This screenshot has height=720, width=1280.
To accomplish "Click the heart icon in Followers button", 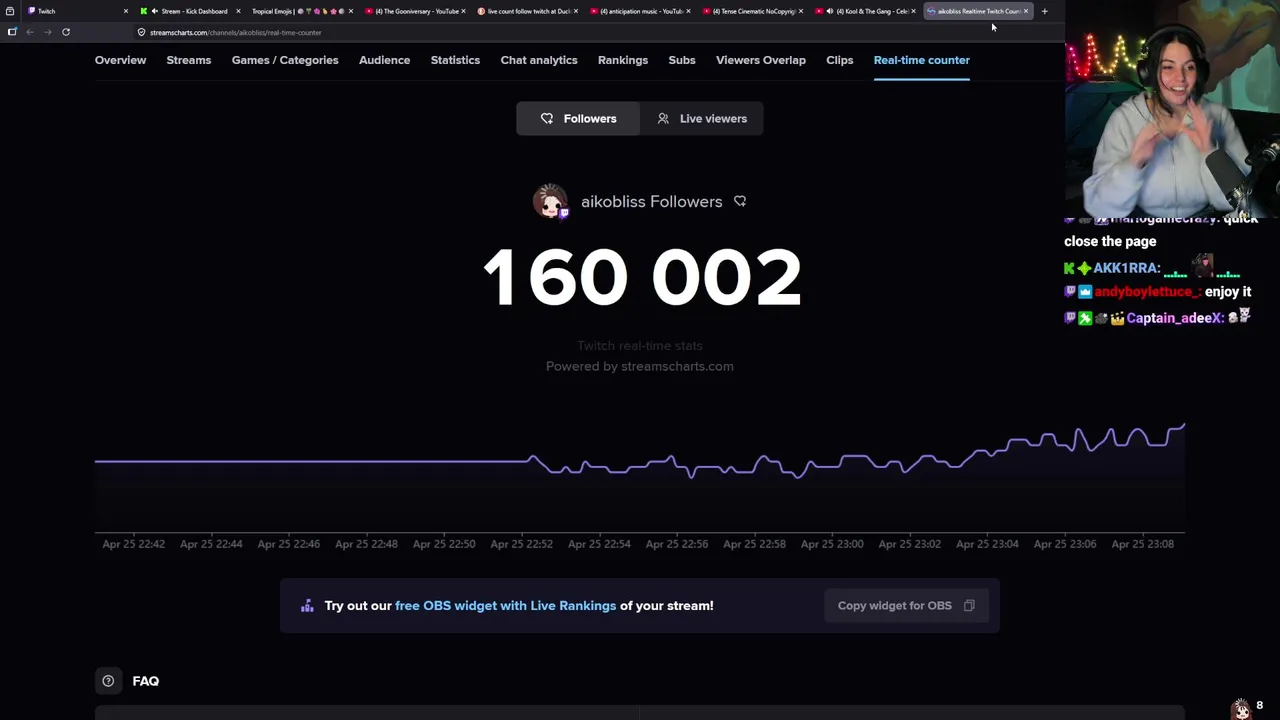I will coord(547,118).
